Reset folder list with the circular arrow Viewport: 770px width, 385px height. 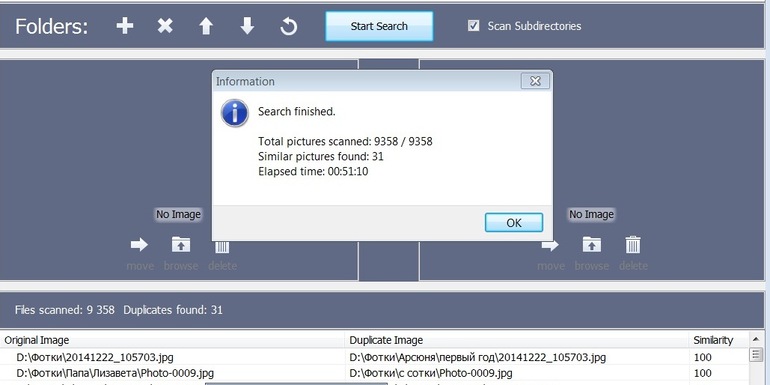[288, 26]
